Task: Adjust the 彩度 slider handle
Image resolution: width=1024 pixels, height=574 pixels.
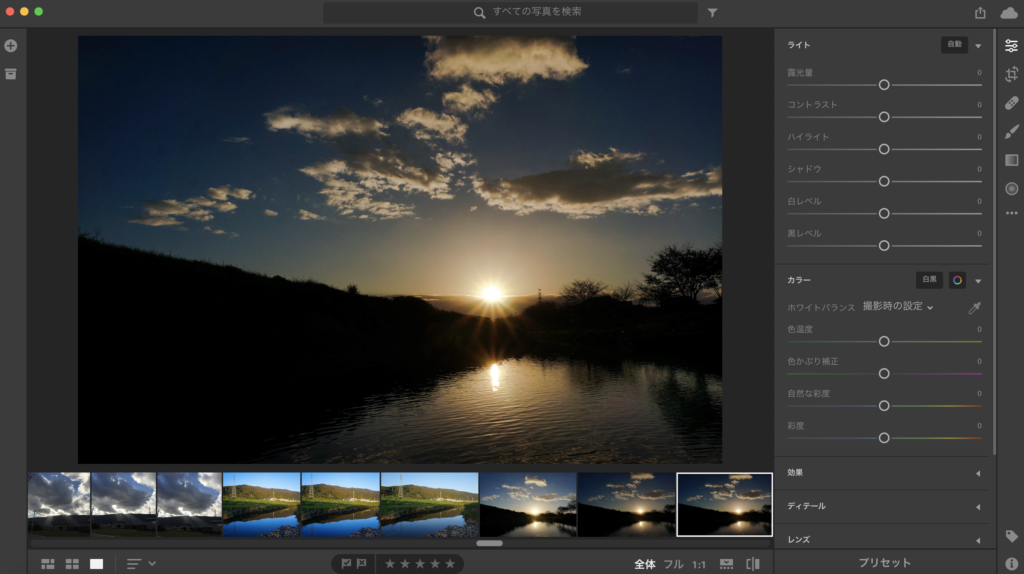Action: pyautogui.click(x=884, y=438)
